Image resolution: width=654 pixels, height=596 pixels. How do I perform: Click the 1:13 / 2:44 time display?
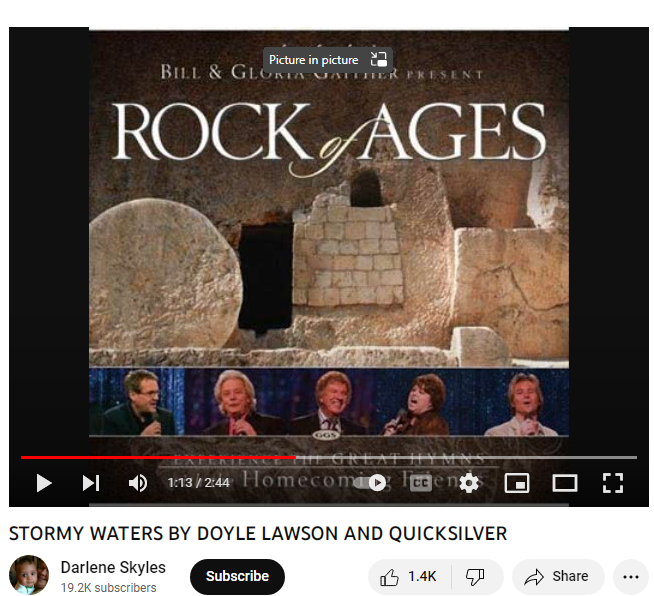click(199, 483)
